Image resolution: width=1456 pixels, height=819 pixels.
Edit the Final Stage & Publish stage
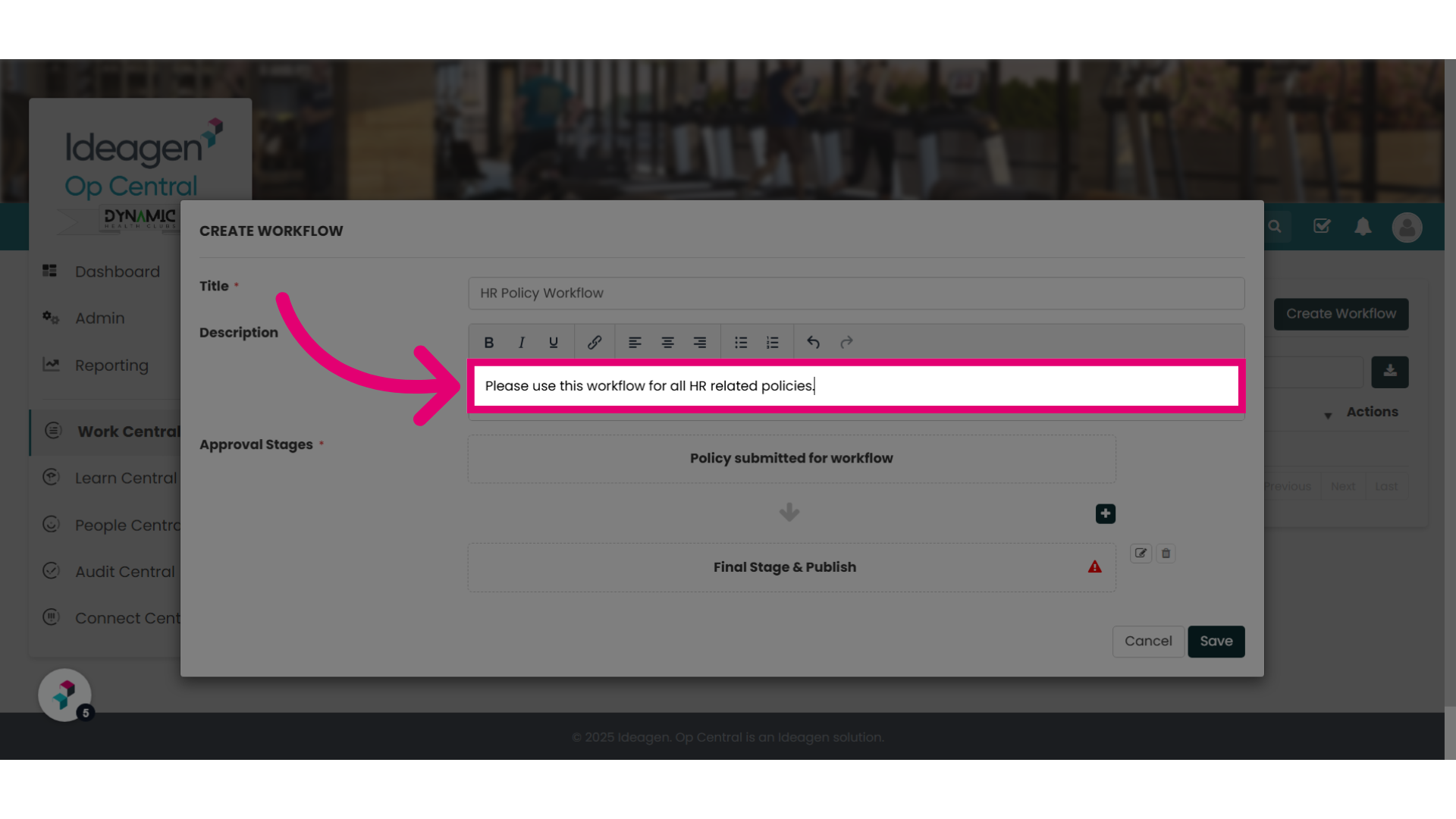[1141, 554]
